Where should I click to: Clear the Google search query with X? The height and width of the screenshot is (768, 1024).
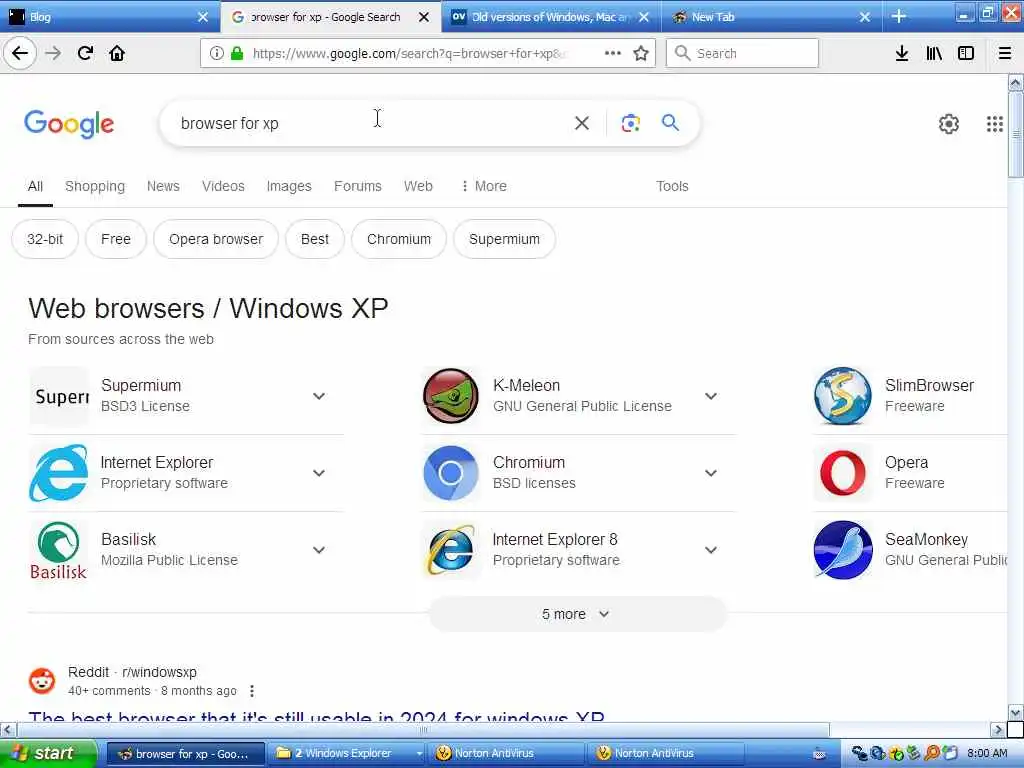coord(582,123)
